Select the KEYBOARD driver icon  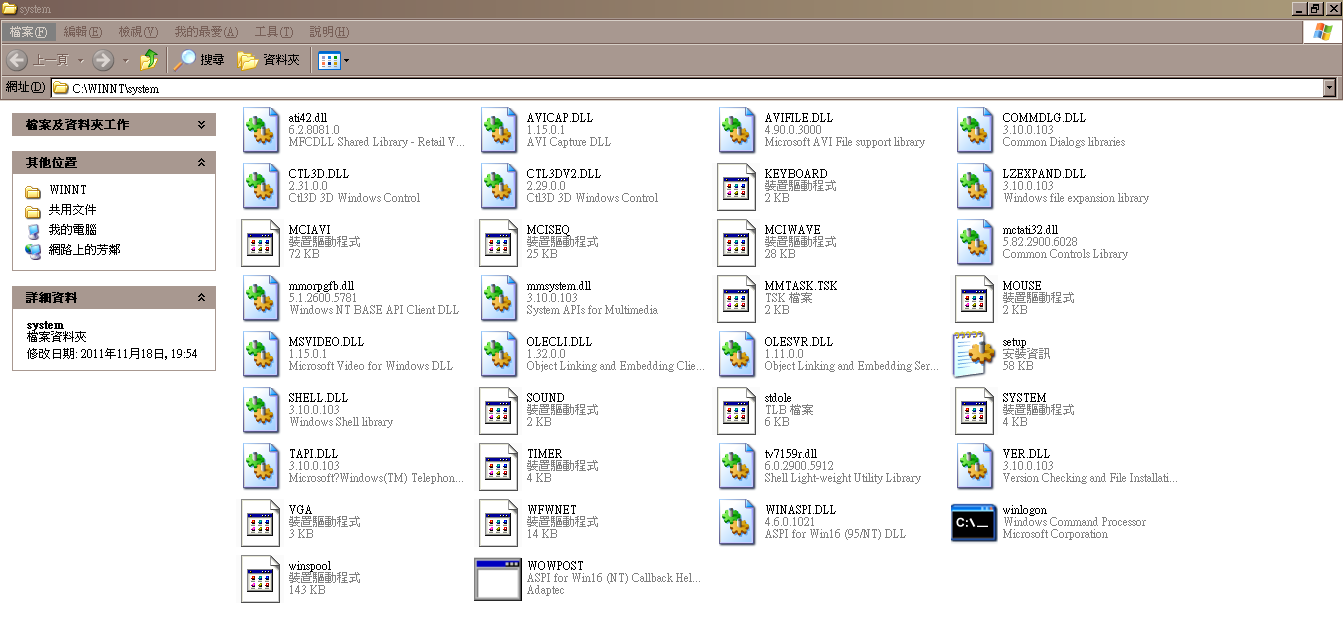click(737, 186)
